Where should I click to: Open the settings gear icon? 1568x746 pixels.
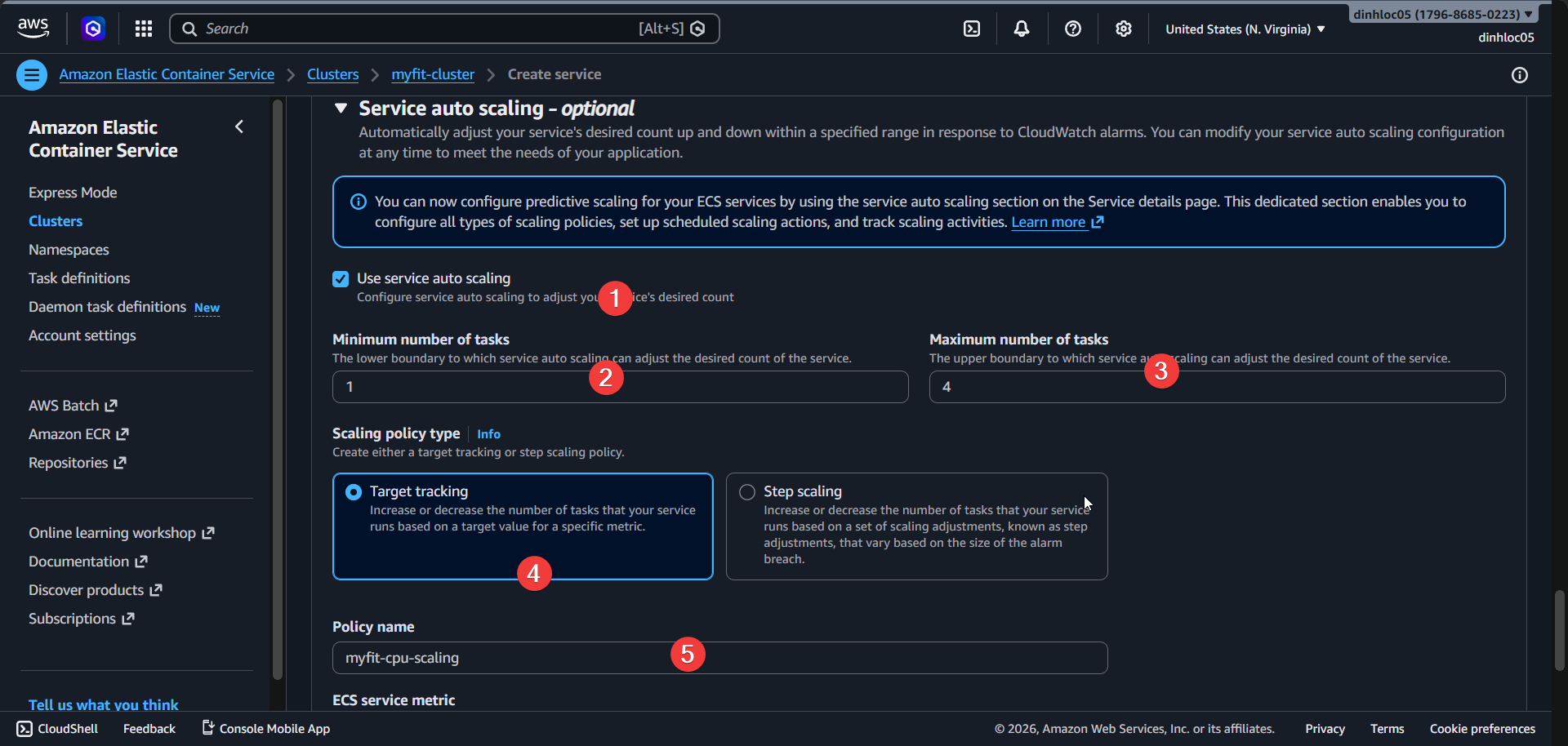[1123, 28]
